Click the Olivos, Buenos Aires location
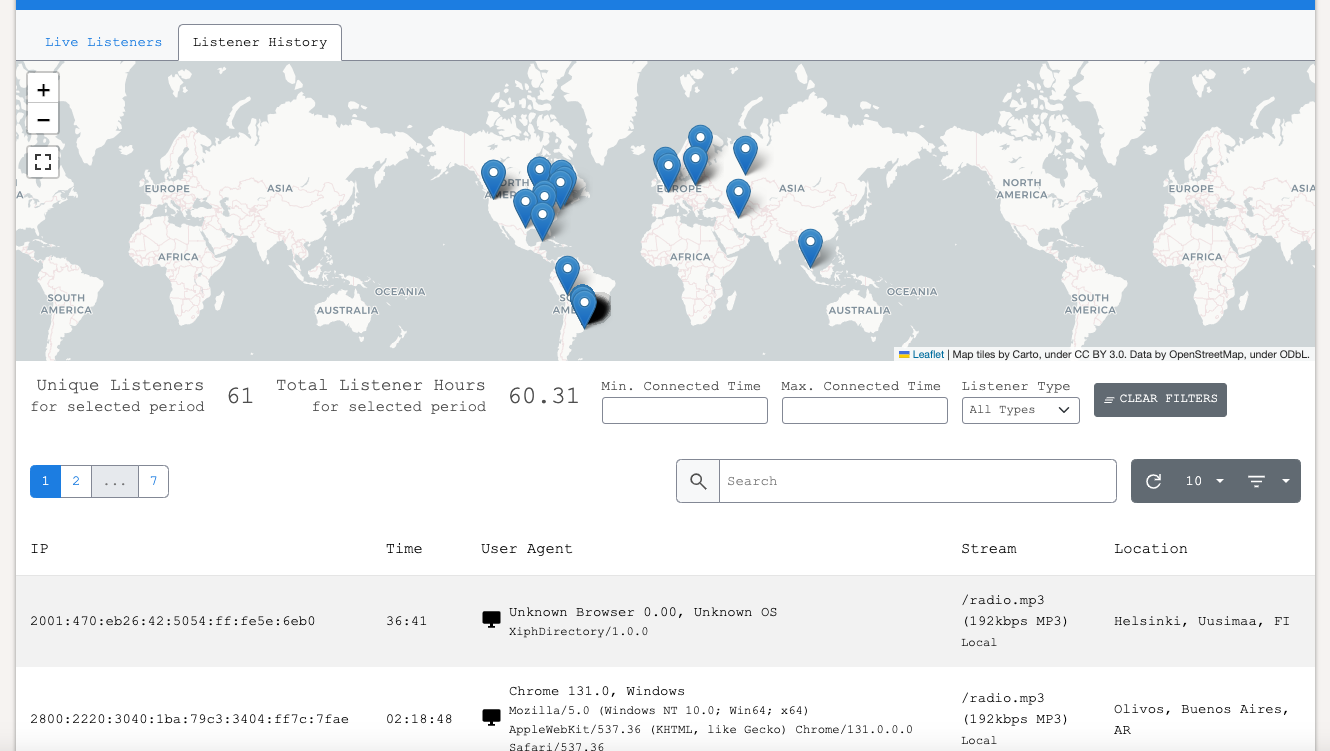1330x751 pixels. click(1202, 719)
